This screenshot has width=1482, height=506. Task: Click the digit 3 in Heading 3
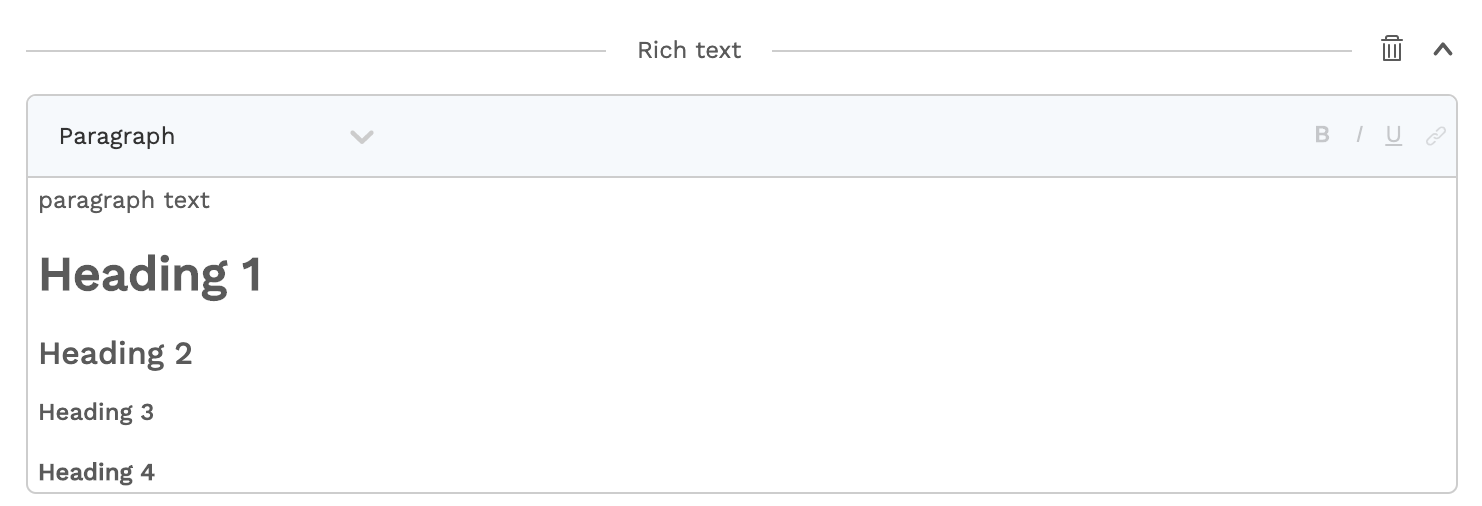[x=147, y=412]
